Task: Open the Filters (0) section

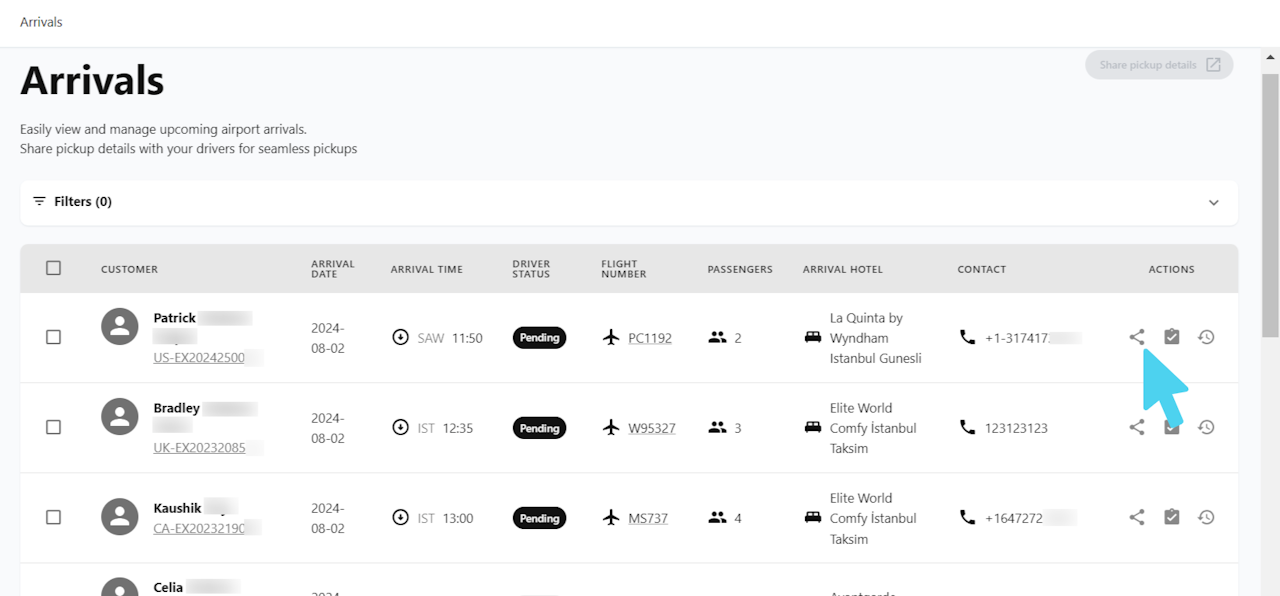Action: [x=83, y=202]
